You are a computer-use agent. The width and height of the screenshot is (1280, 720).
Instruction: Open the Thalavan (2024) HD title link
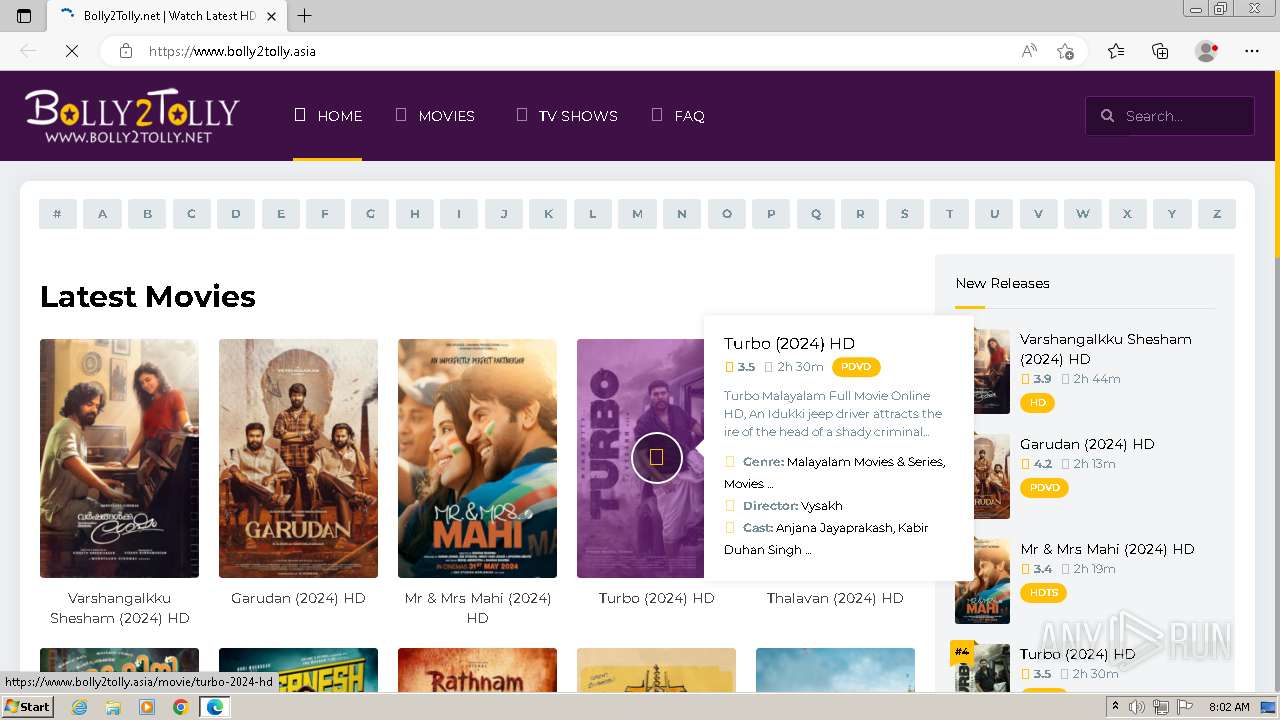click(835, 598)
